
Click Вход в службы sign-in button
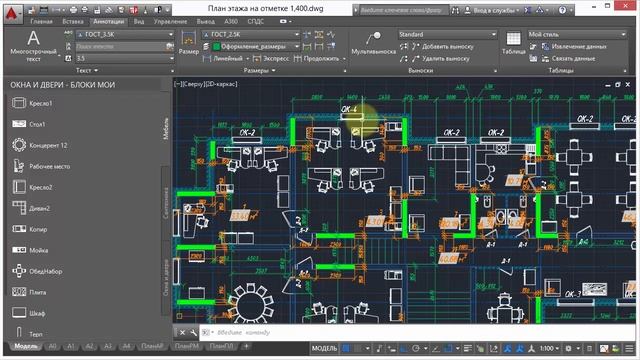point(492,10)
